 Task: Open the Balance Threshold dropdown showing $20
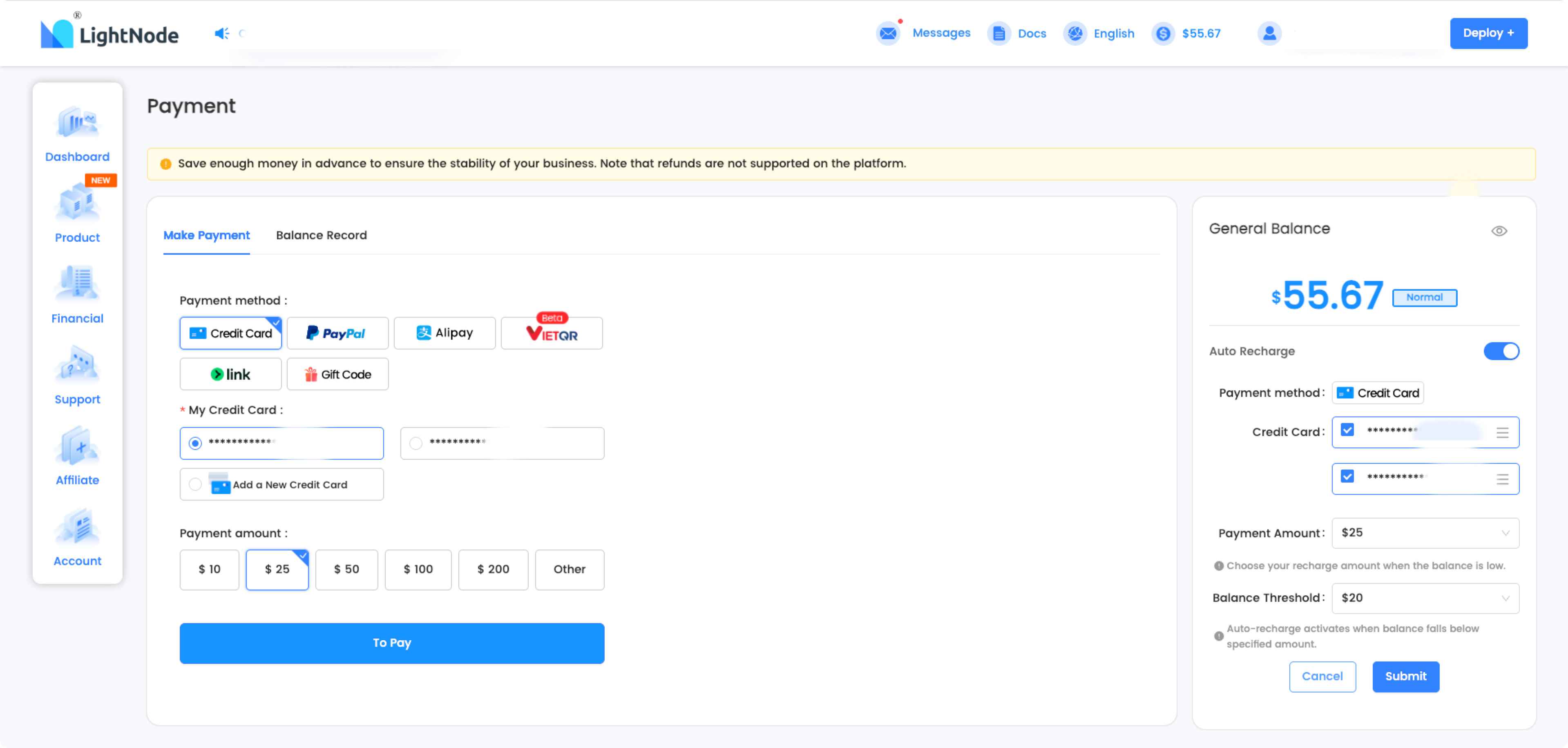click(x=1425, y=598)
